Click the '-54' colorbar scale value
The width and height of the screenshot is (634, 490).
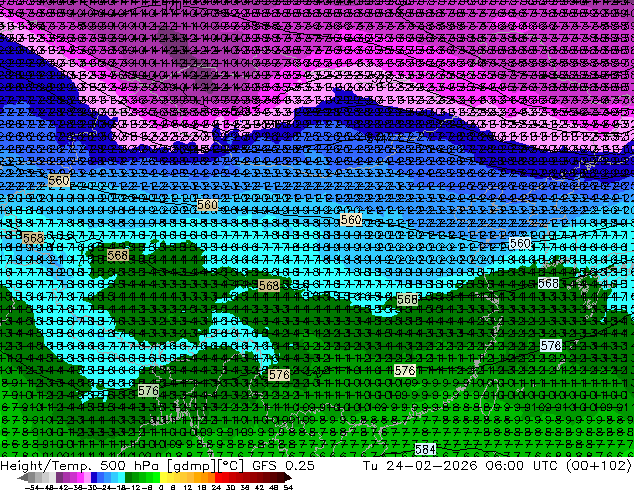pos(32,487)
